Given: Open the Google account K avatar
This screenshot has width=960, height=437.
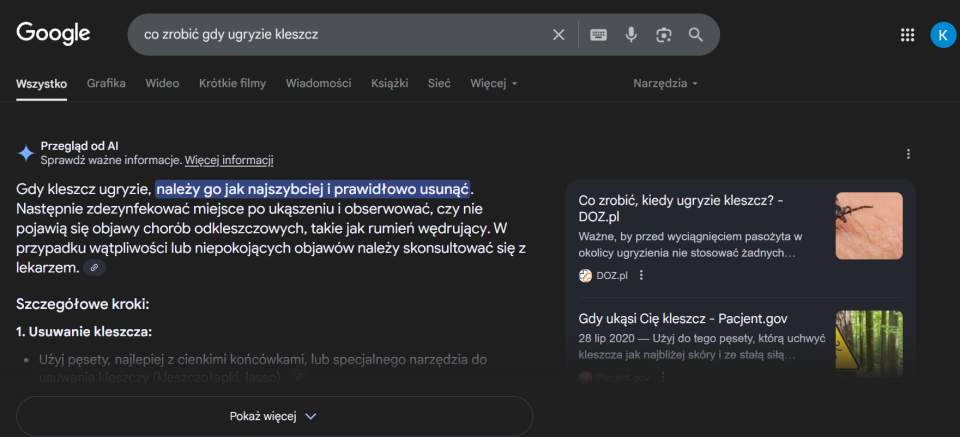Looking at the screenshot, I should (x=943, y=35).
